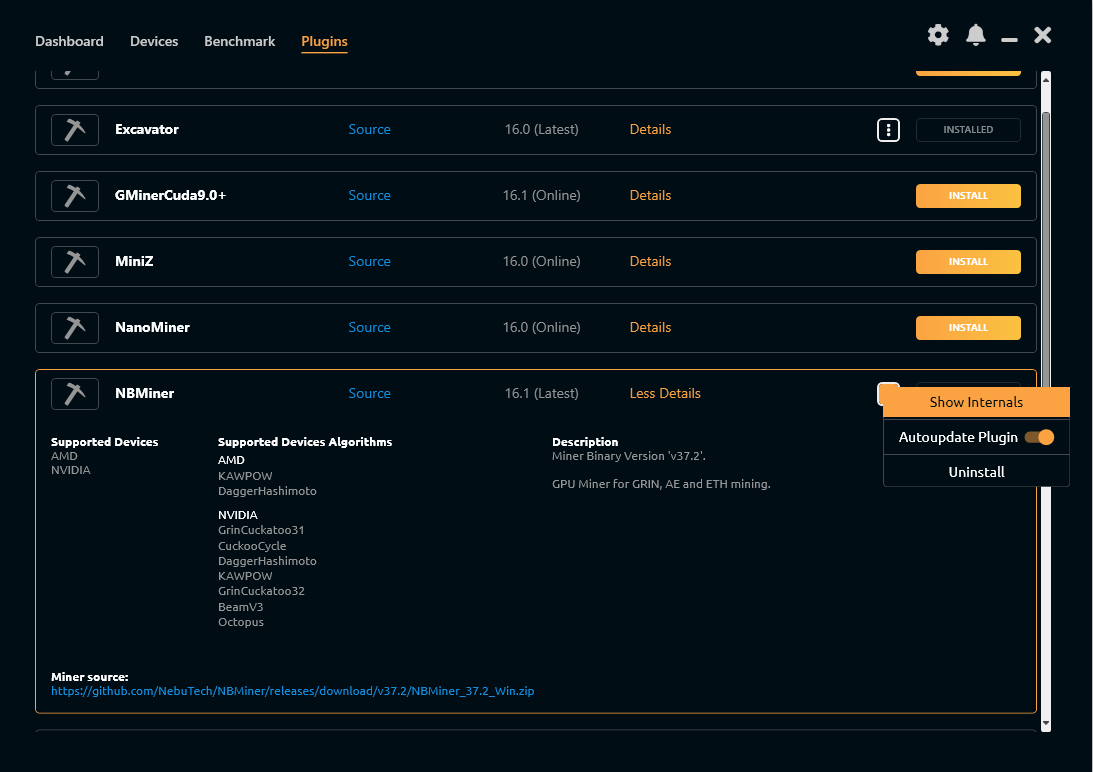Click the BeamV3 algorithm entry
Image resolution: width=1093 pixels, height=772 pixels.
coord(240,607)
